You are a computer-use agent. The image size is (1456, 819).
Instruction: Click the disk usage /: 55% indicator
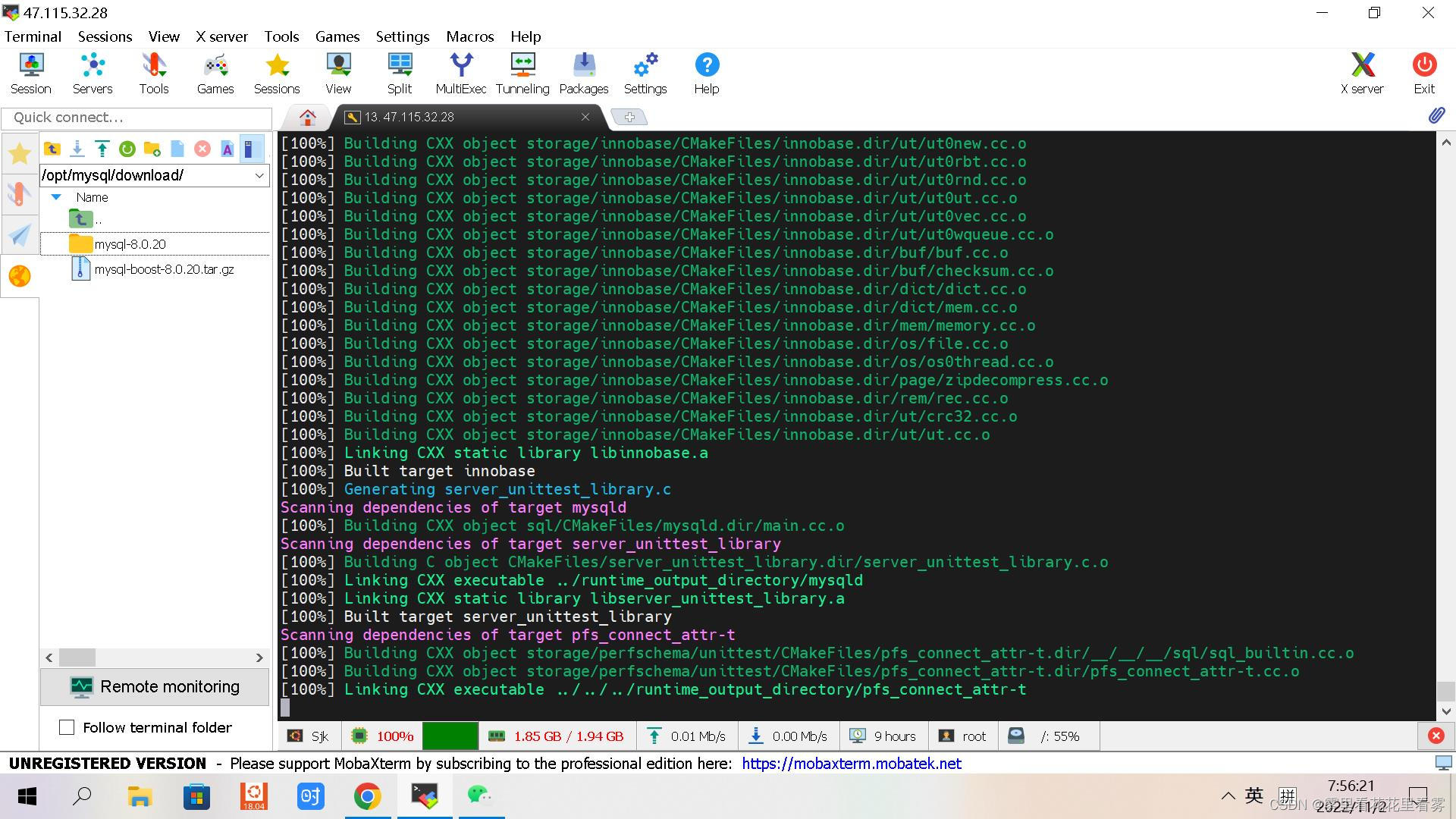point(1048,736)
